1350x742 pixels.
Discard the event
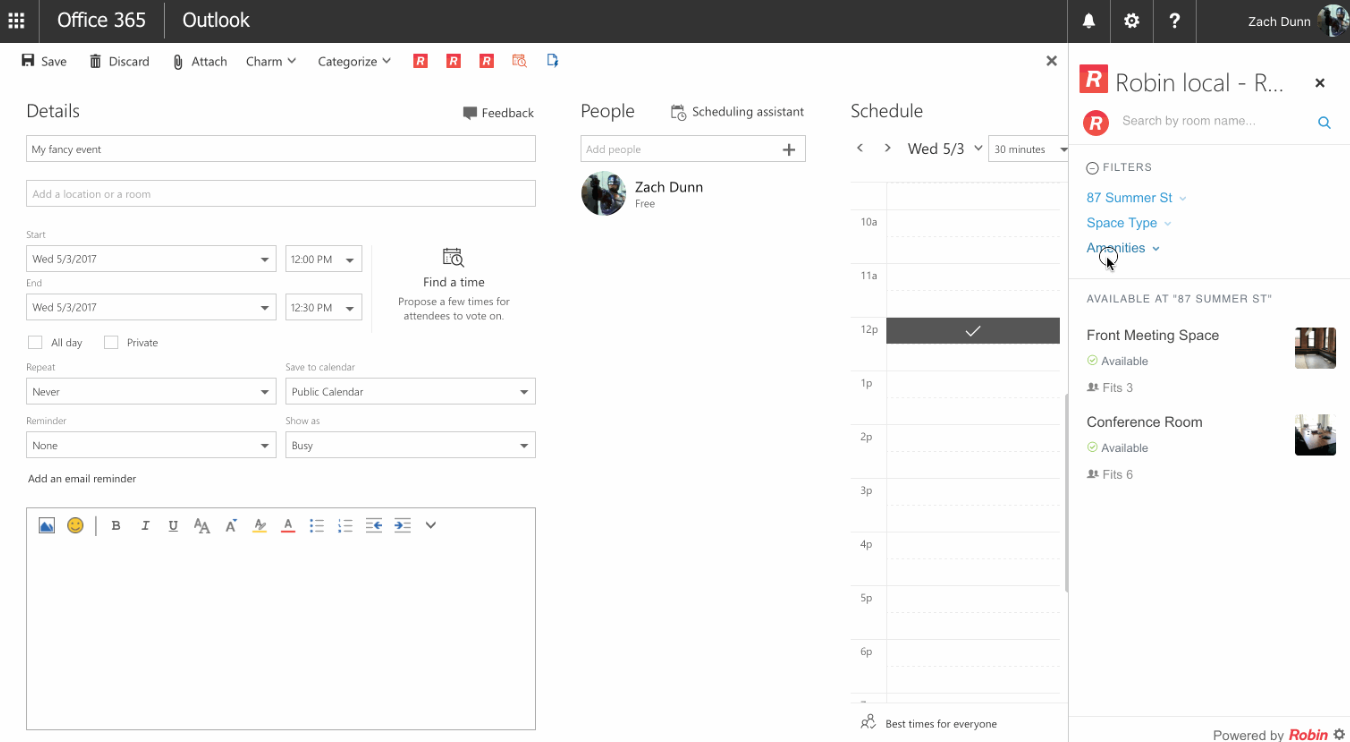[119, 61]
